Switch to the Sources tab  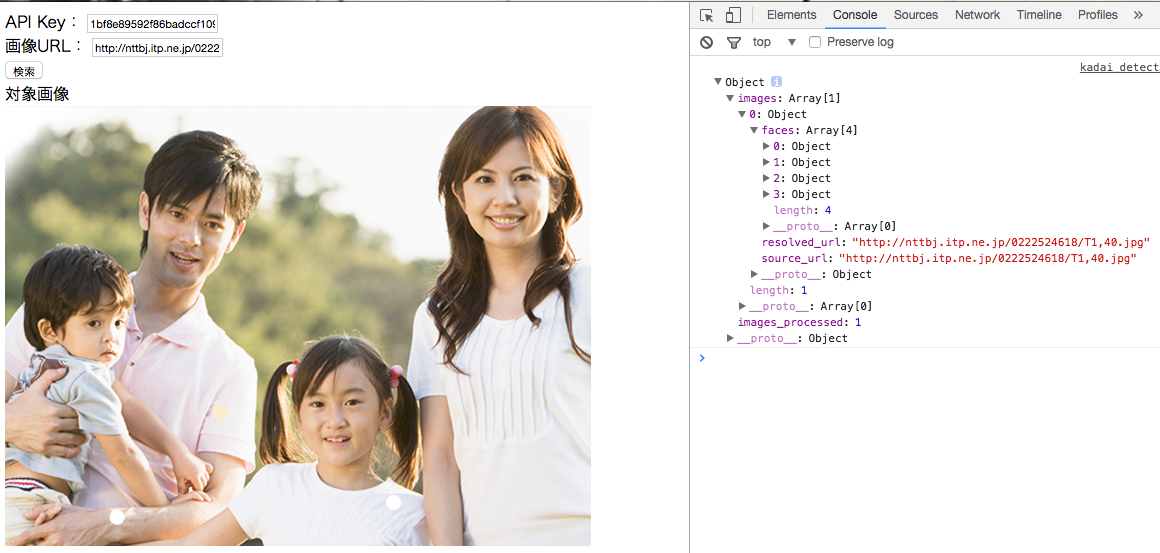(915, 15)
